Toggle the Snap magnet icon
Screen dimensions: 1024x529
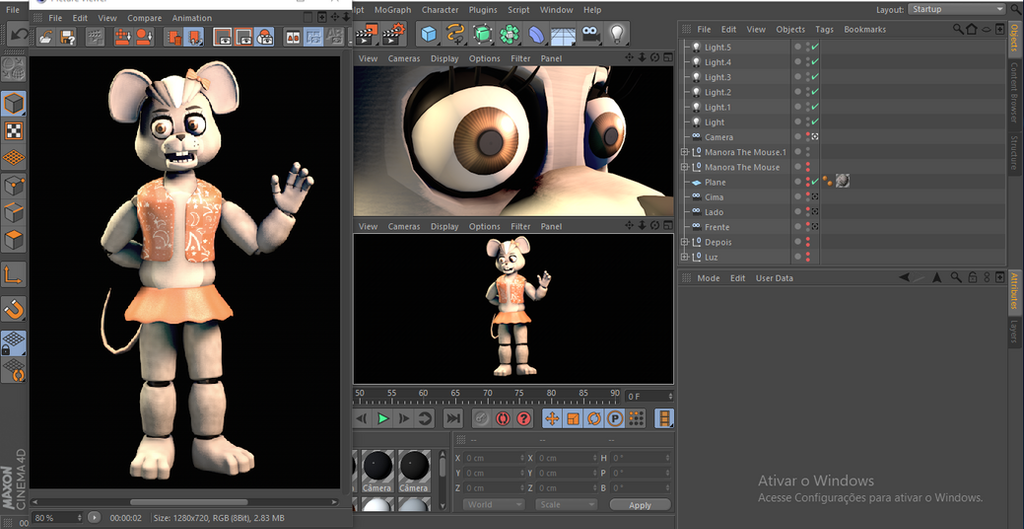tap(14, 309)
